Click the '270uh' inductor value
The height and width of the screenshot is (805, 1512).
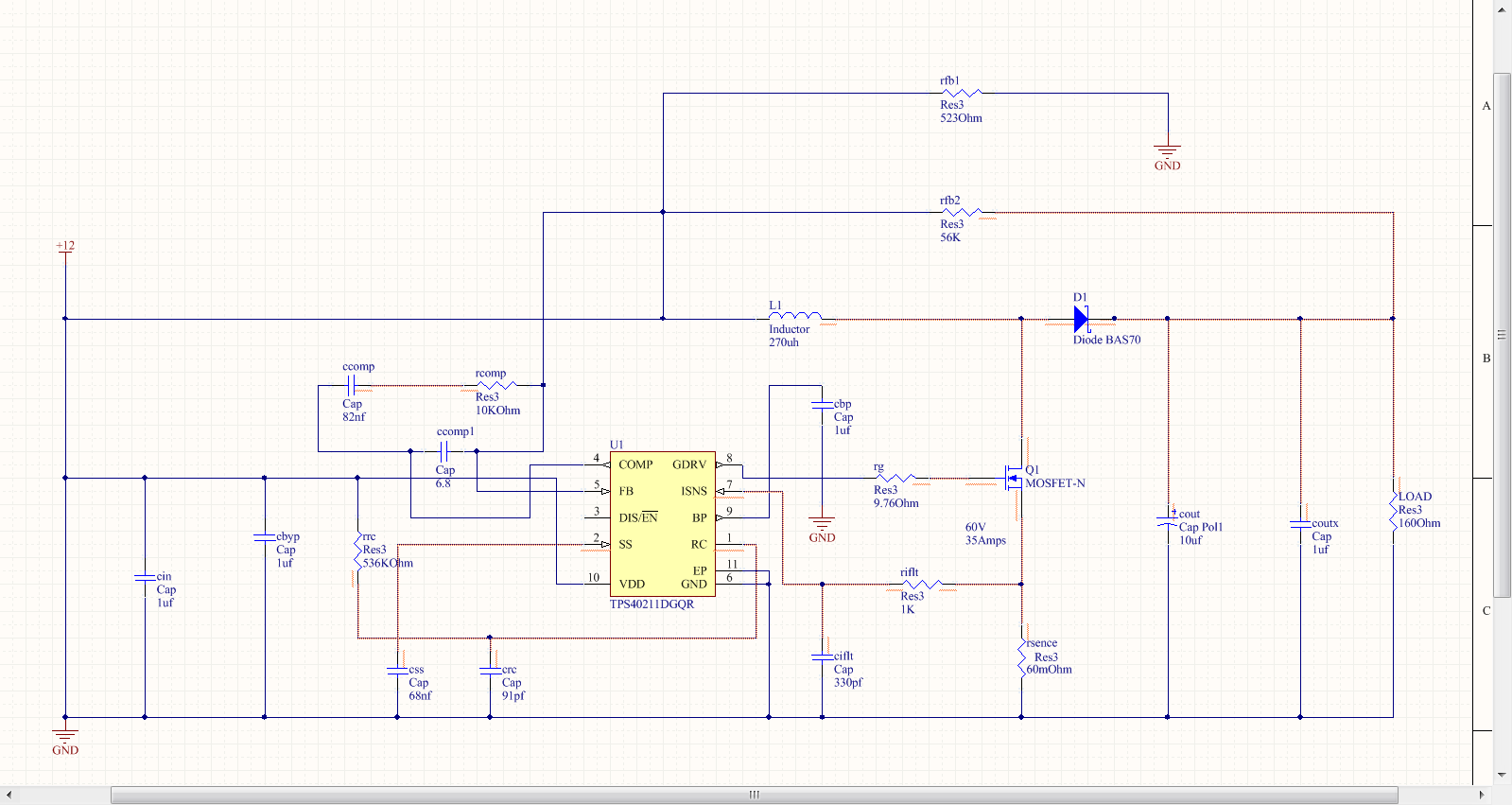pos(784,342)
